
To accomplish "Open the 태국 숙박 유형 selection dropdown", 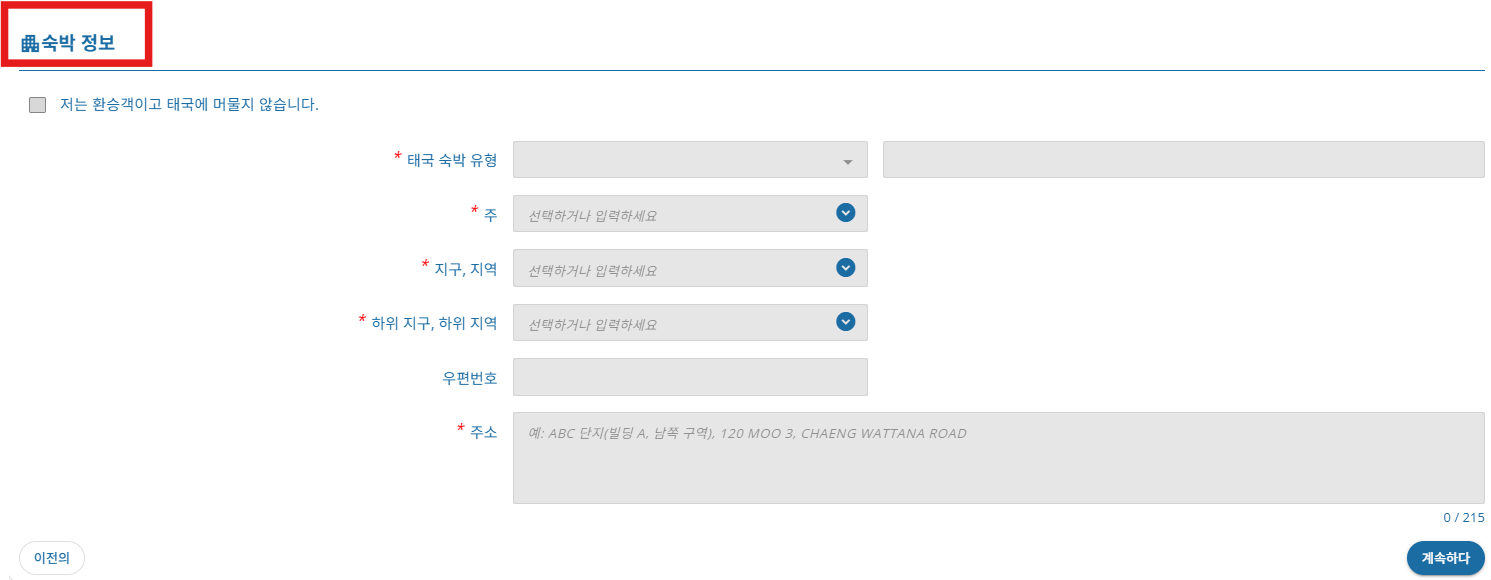I will pyautogui.click(x=690, y=160).
